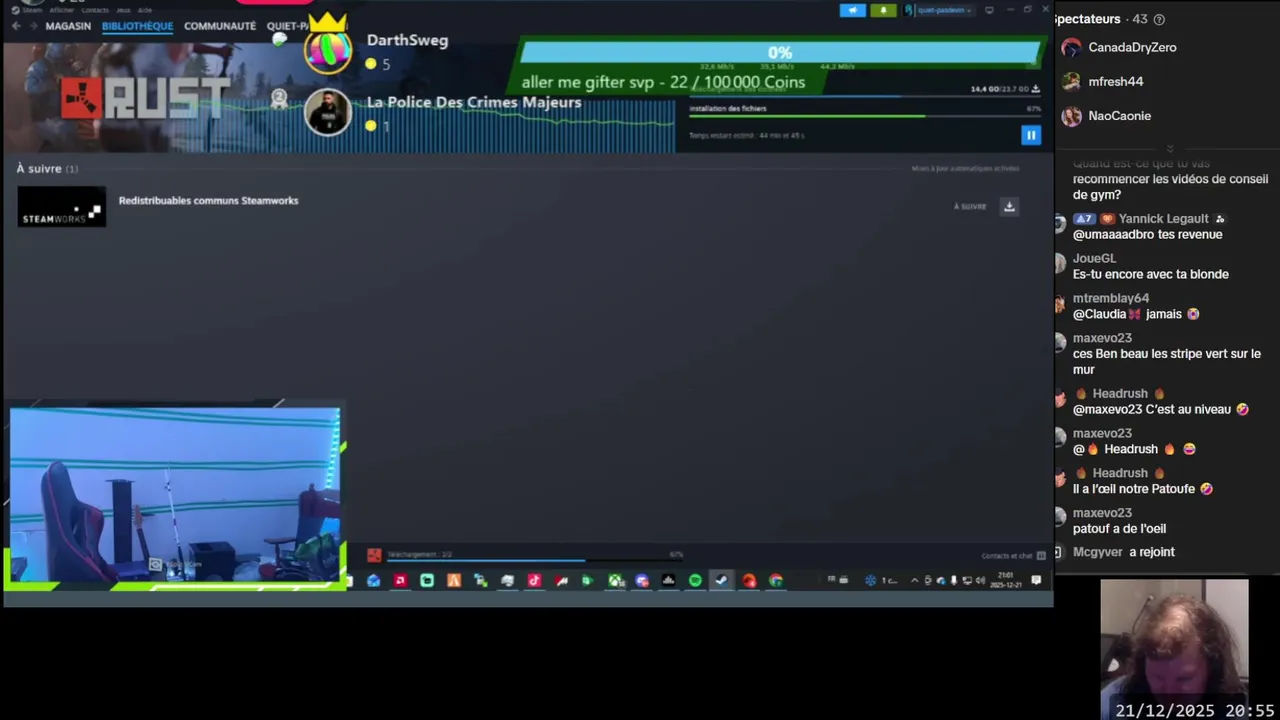
Task: Click the Rust game logo banner
Action: (145, 98)
